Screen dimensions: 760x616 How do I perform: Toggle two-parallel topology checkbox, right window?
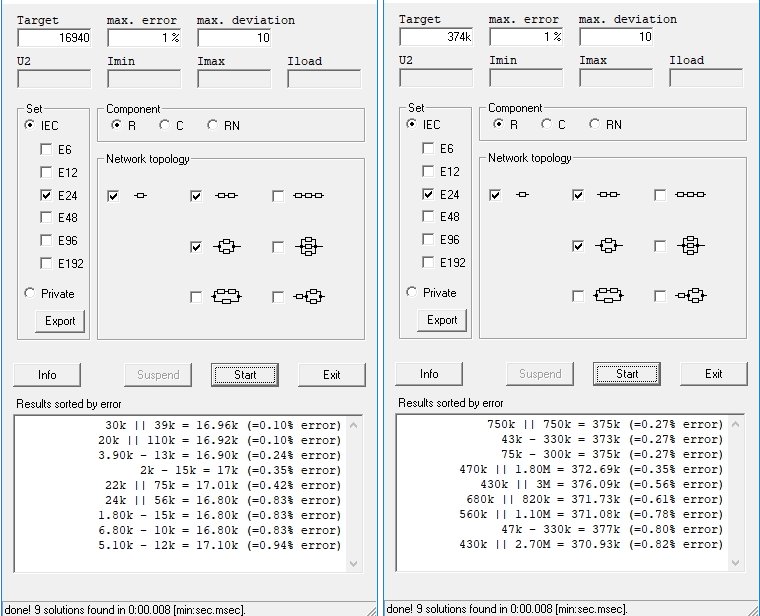click(578, 246)
